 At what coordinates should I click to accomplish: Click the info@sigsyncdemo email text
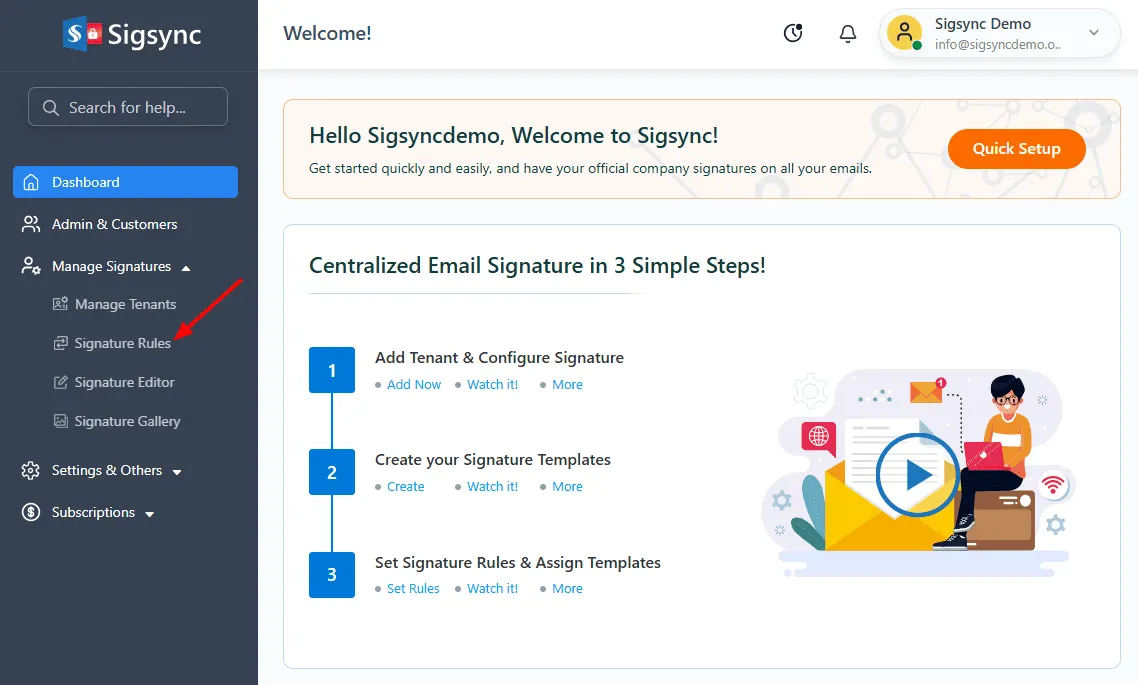[997, 44]
